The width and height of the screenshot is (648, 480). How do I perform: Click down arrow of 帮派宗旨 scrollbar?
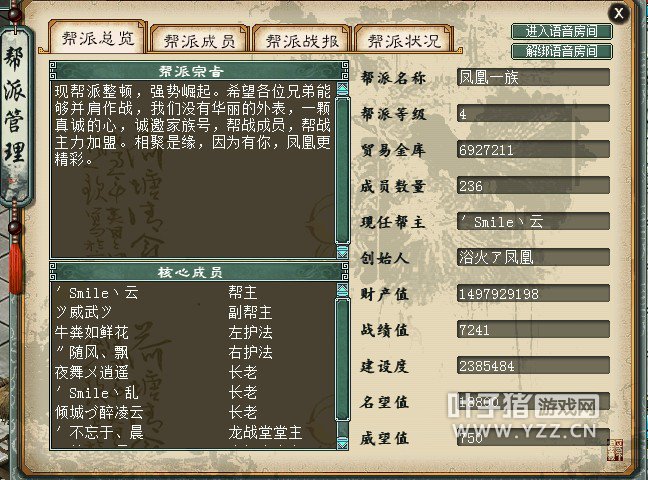point(342,252)
